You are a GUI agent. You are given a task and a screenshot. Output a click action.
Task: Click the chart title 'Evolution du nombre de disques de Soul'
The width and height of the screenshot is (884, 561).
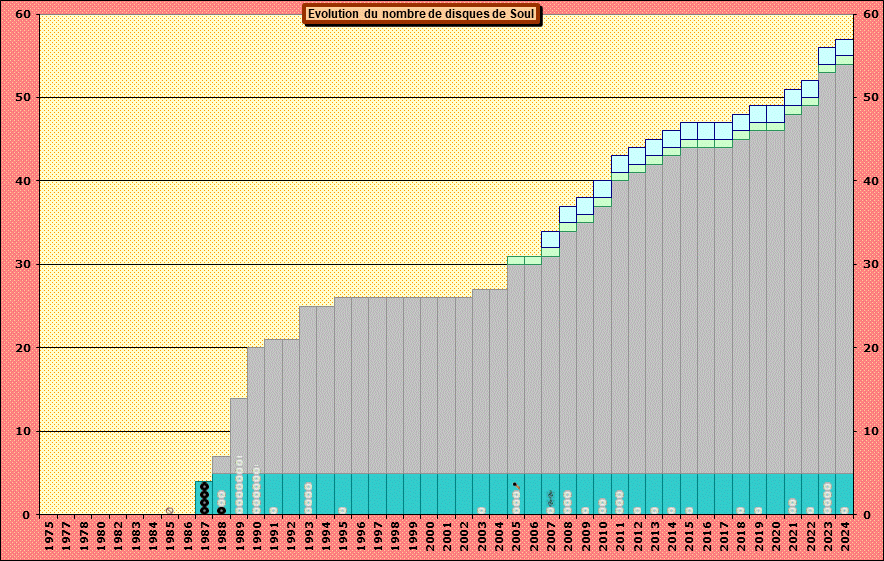(x=421, y=14)
